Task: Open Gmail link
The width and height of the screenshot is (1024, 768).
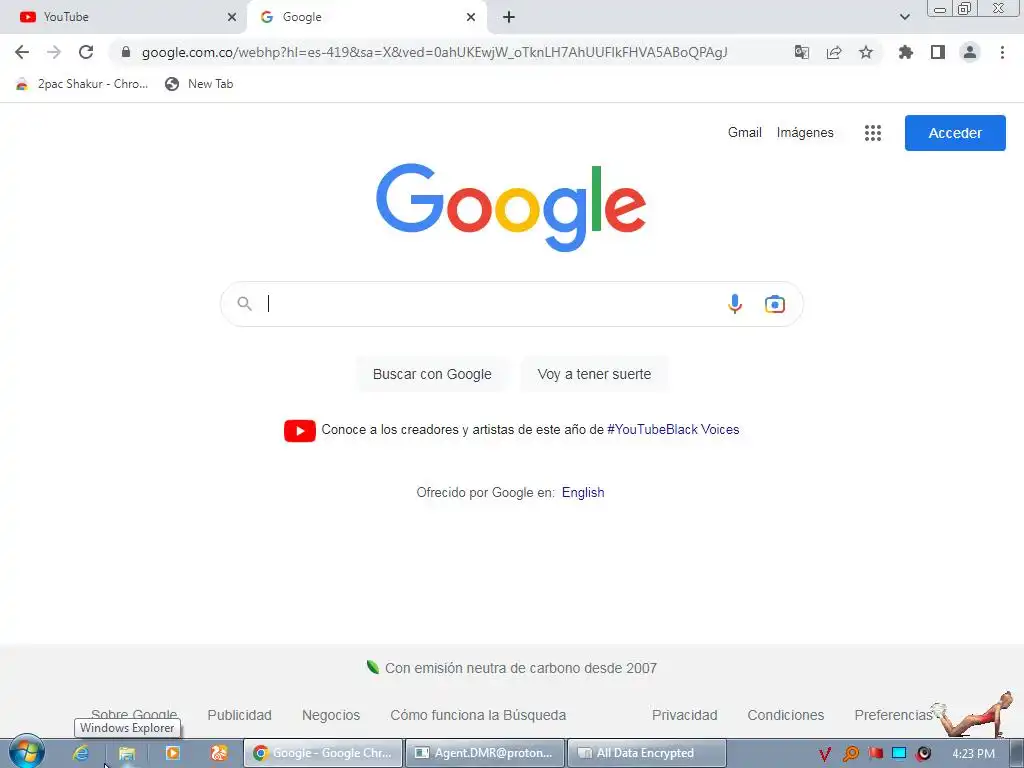Action: (744, 133)
